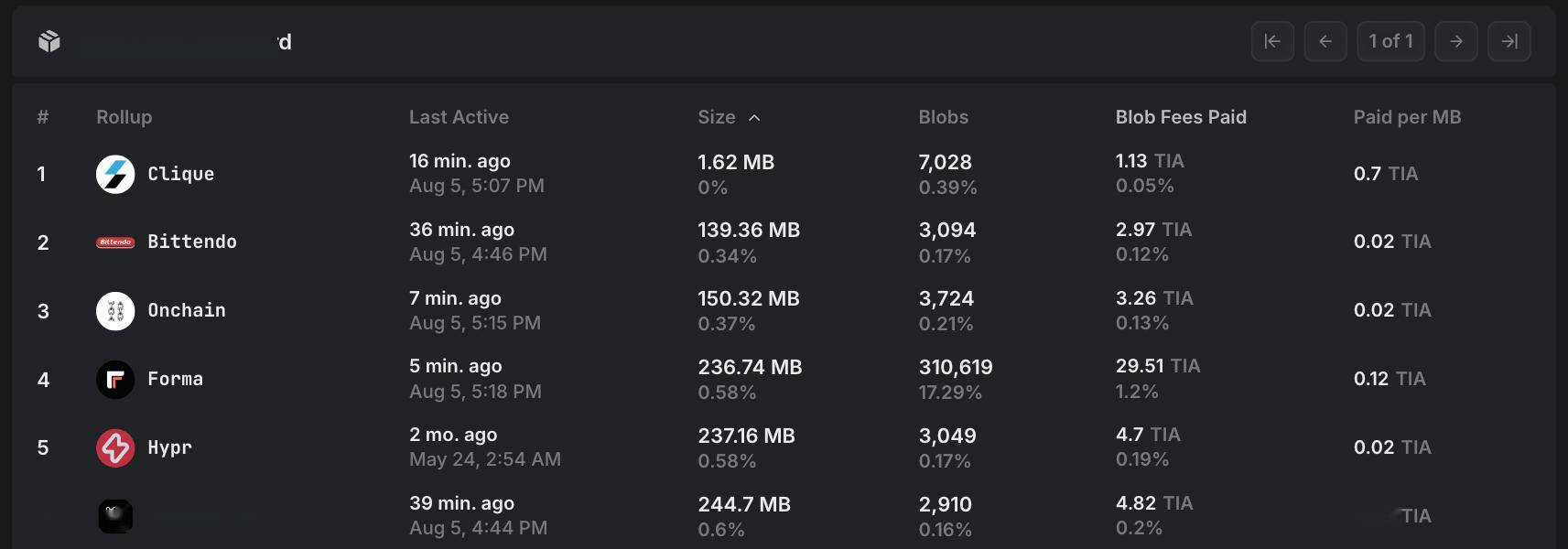The image size is (1568, 549).
Task: Open the Hypr rollup name
Action: 170,447
